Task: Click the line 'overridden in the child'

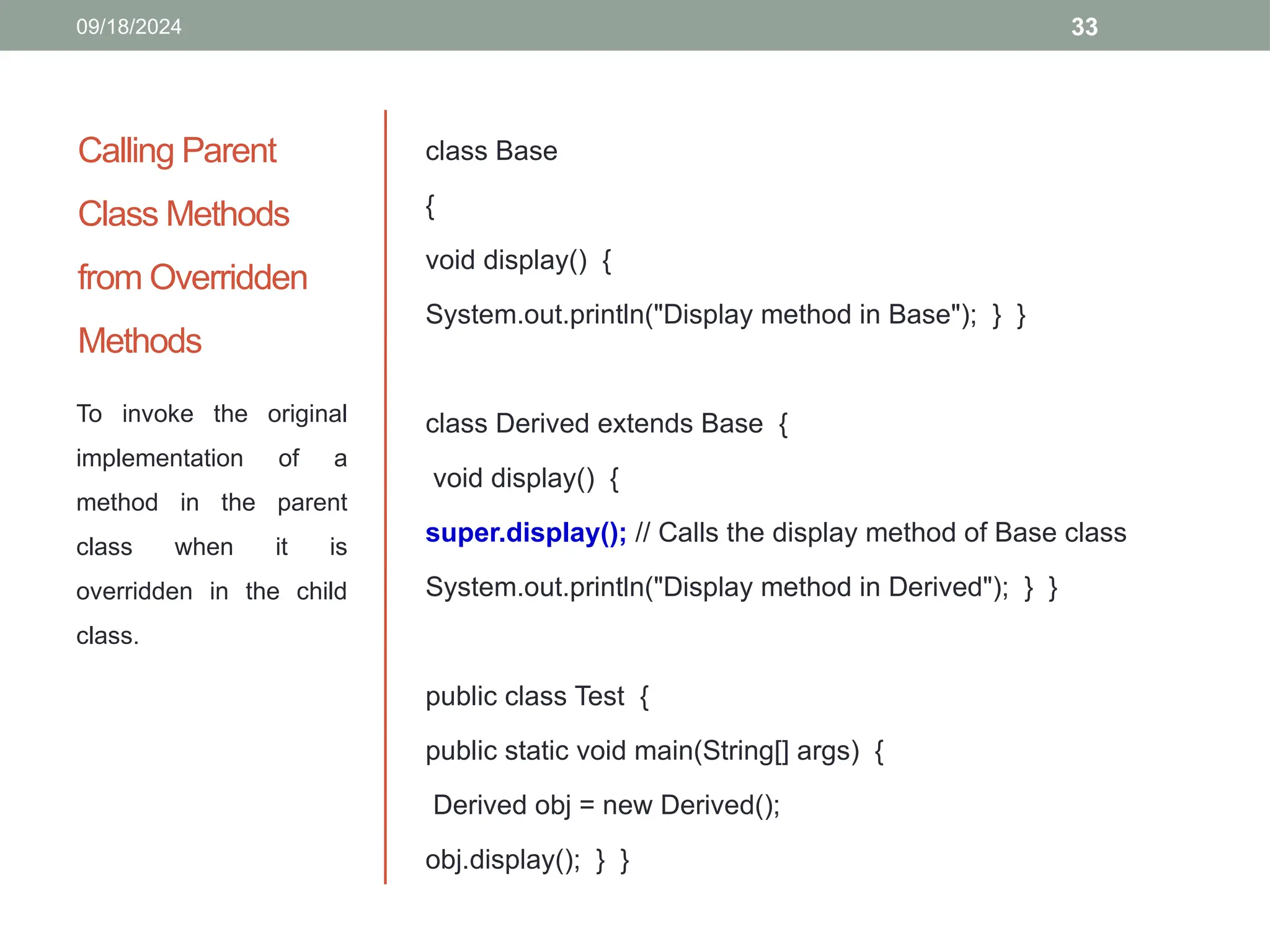Action: pyautogui.click(x=211, y=591)
